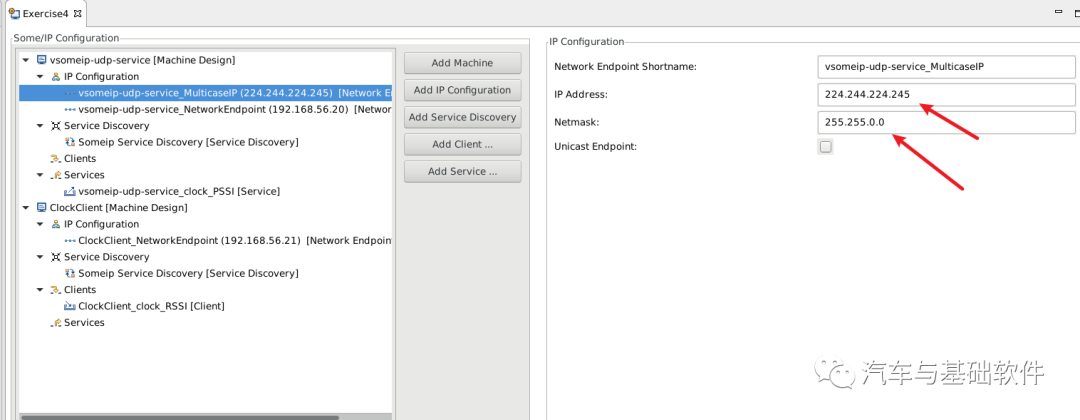This screenshot has width=1080, height=420.
Task: Click the Clients icon under ClockClient
Action: coord(56,290)
